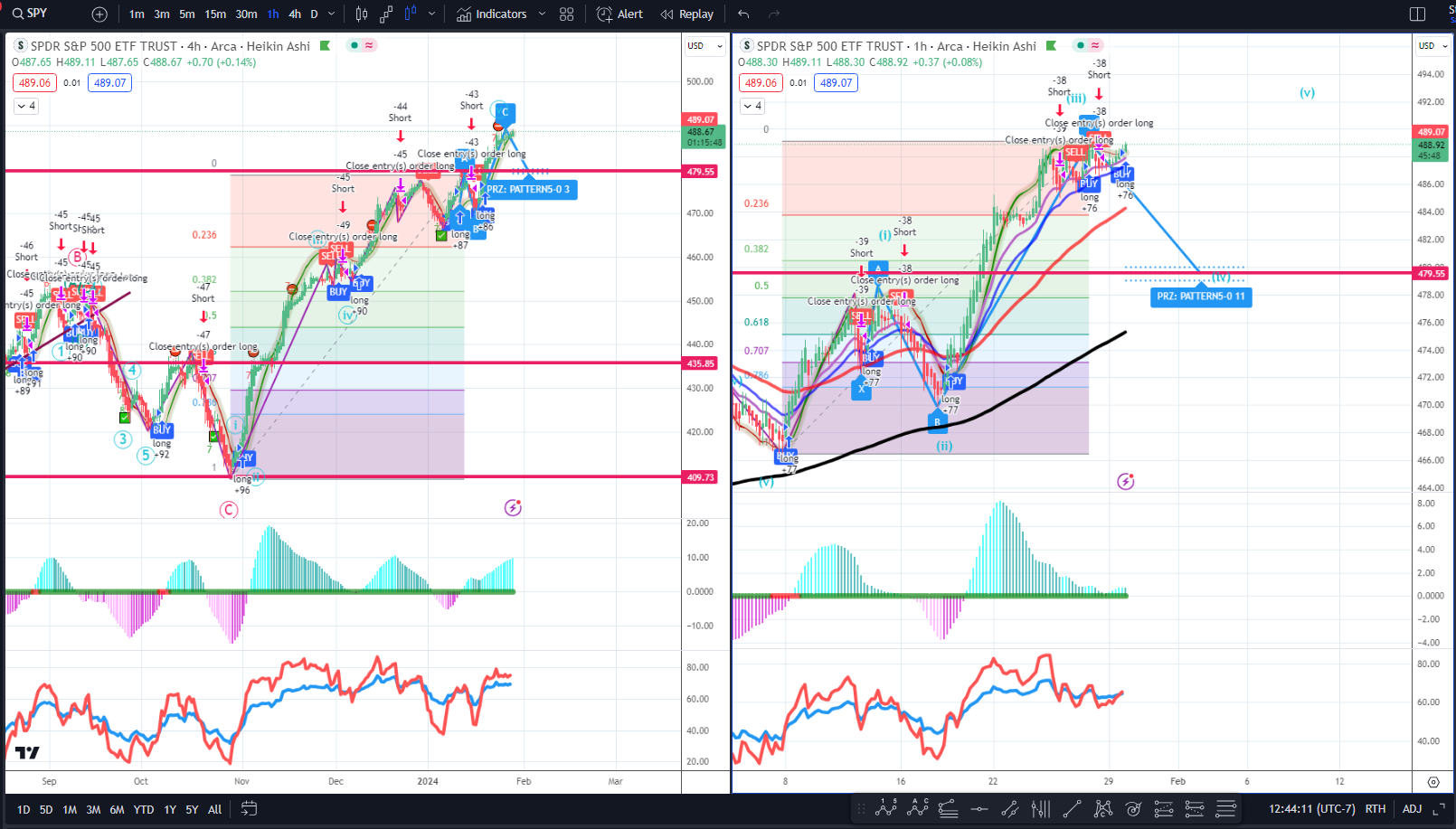Select the 4h timeframe
The image size is (1456, 829).
(x=295, y=14)
